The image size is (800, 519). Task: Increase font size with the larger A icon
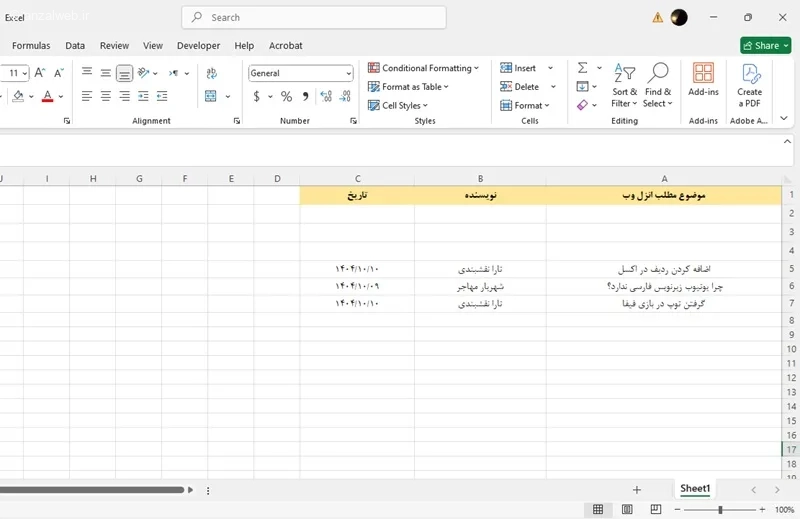point(40,73)
